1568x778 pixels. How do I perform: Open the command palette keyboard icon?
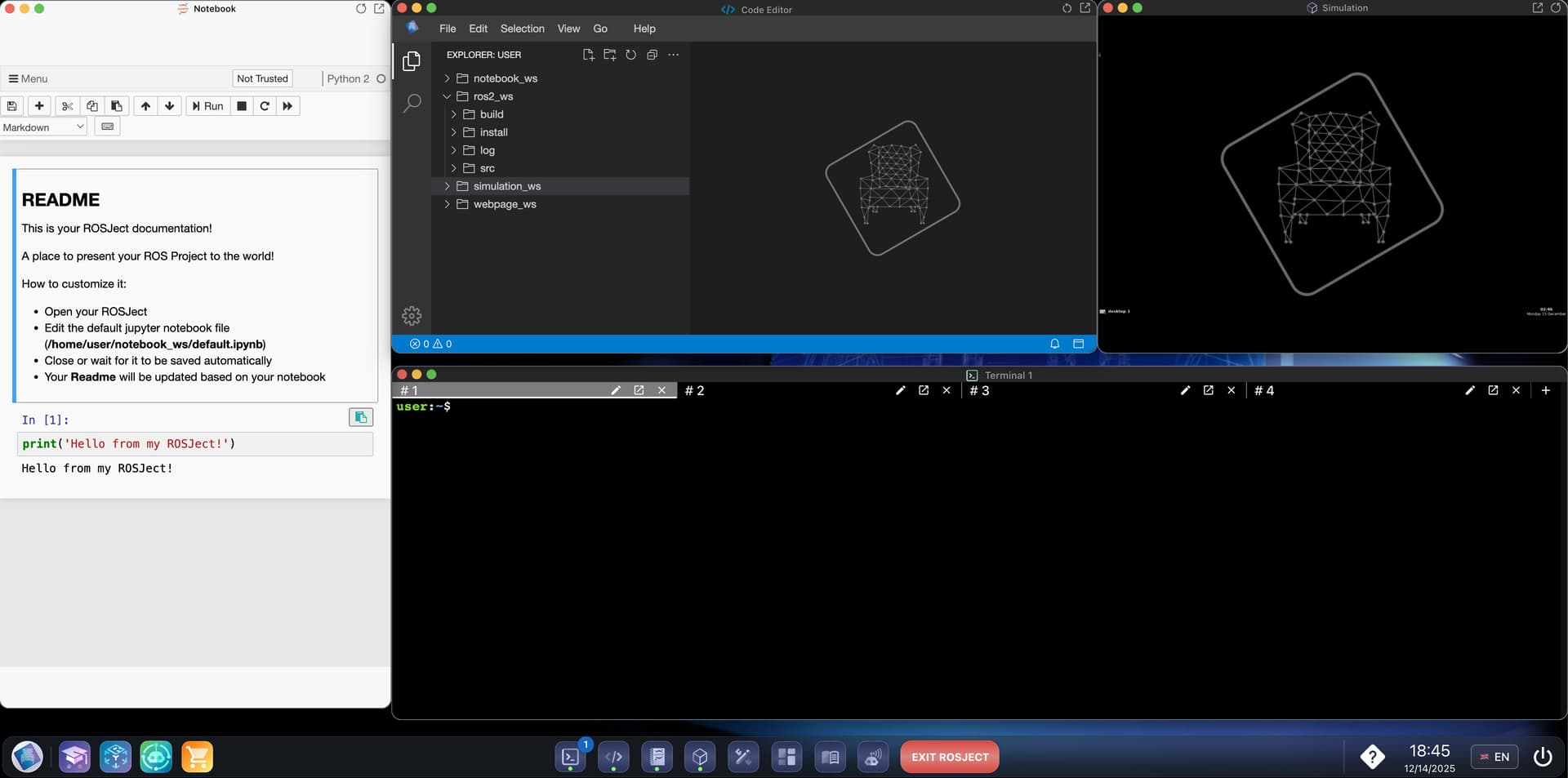pyautogui.click(x=108, y=127)
